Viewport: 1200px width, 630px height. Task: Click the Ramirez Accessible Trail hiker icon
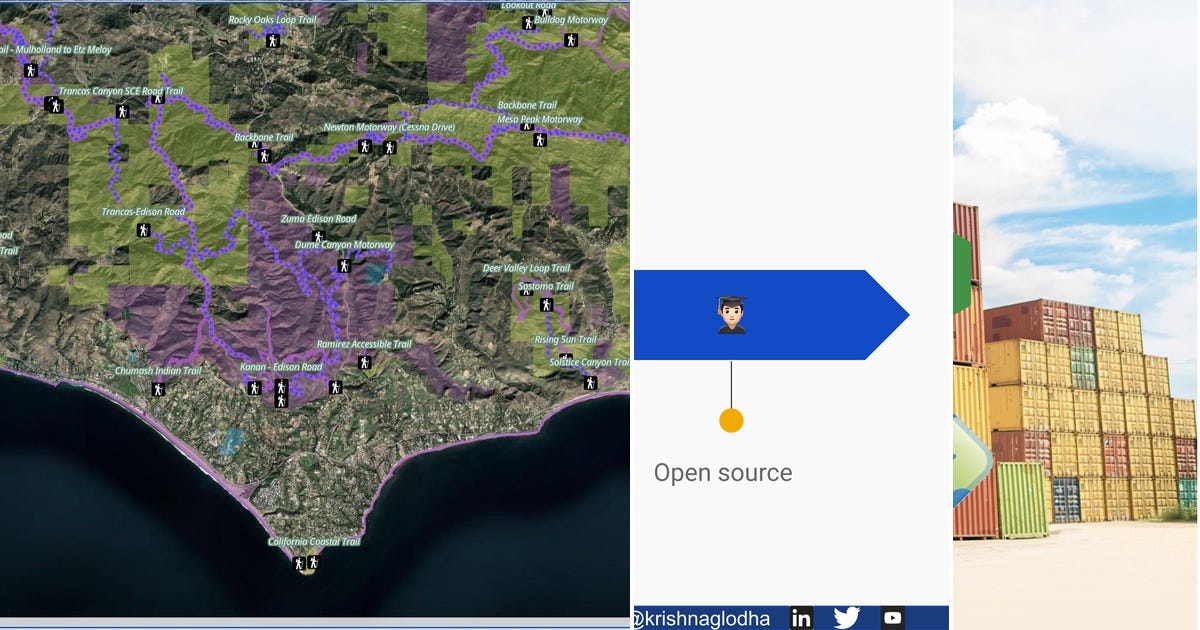click(364, 362)
